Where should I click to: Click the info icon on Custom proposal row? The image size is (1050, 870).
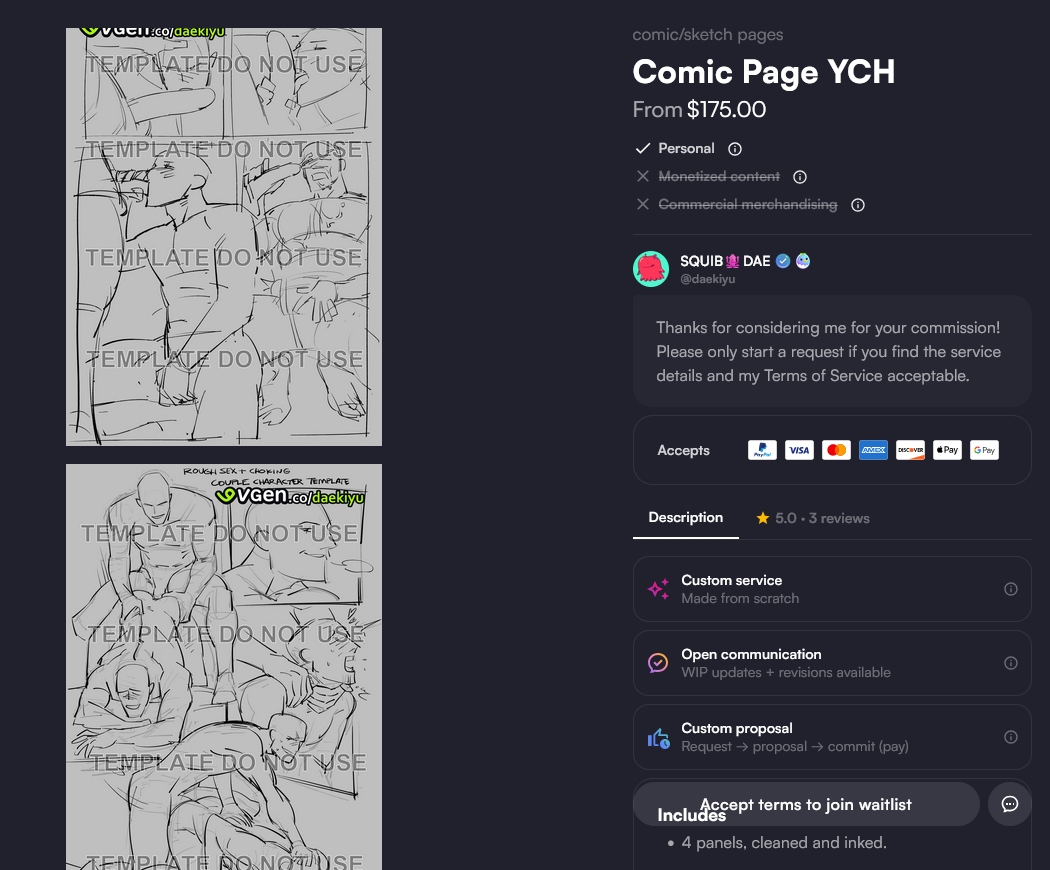coord(1010,737)
